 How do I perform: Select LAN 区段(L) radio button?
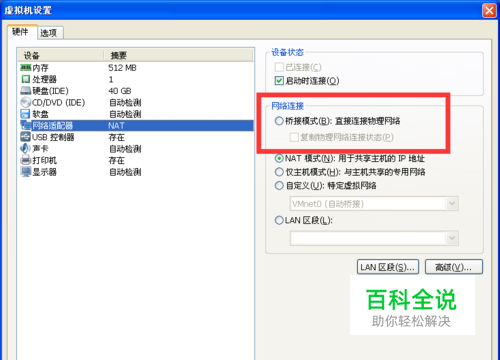pos(279,220)
